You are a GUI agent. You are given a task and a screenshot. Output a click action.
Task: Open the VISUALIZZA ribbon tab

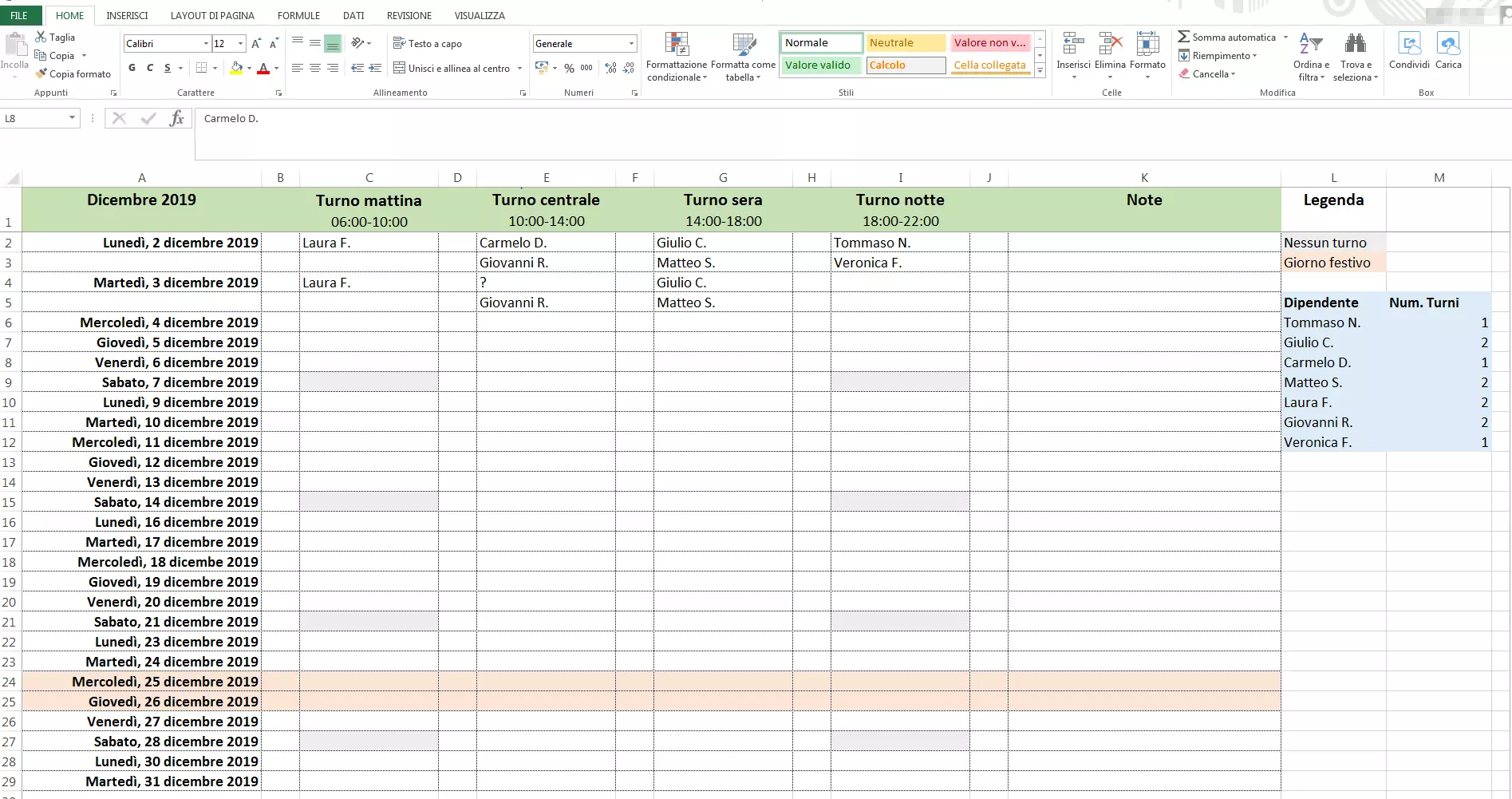[x=479, y=15]
